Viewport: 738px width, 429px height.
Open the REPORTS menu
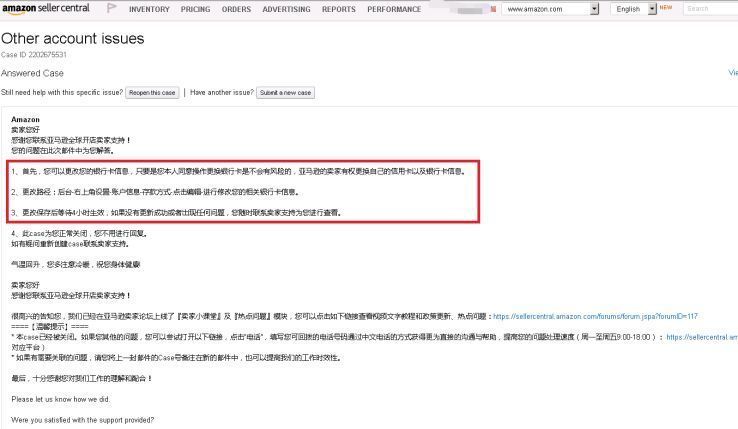339,9
